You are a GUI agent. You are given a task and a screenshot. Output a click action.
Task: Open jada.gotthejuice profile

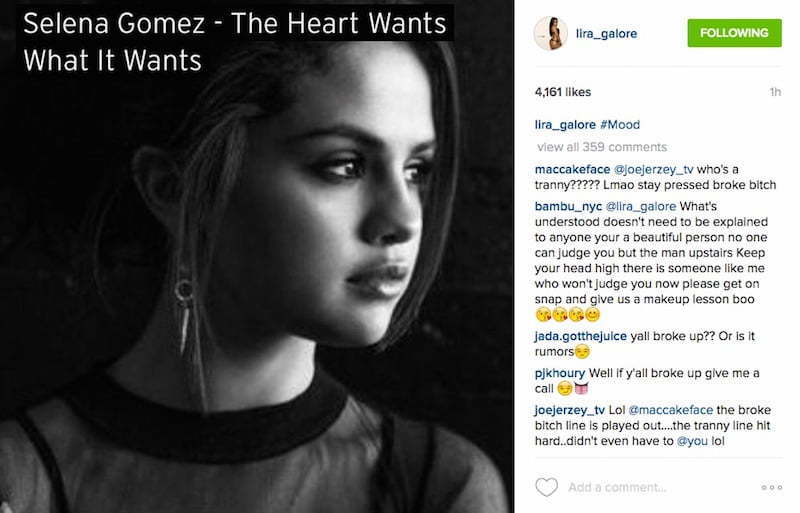pyautogui.click(x=581, y=336)
